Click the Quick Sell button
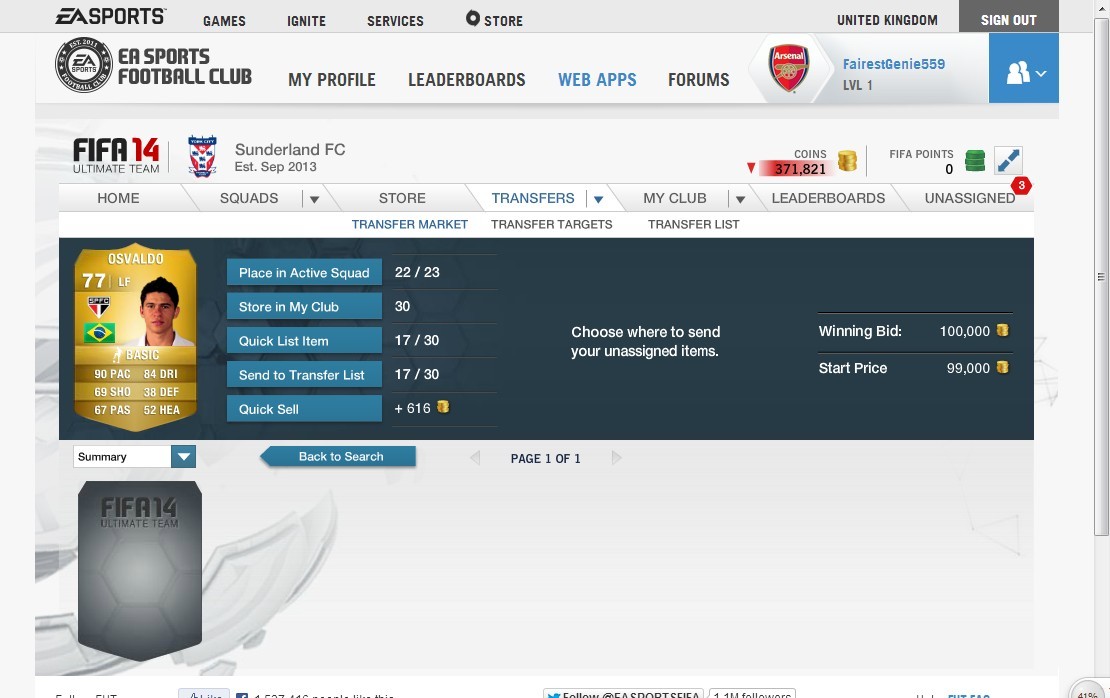 304,409
